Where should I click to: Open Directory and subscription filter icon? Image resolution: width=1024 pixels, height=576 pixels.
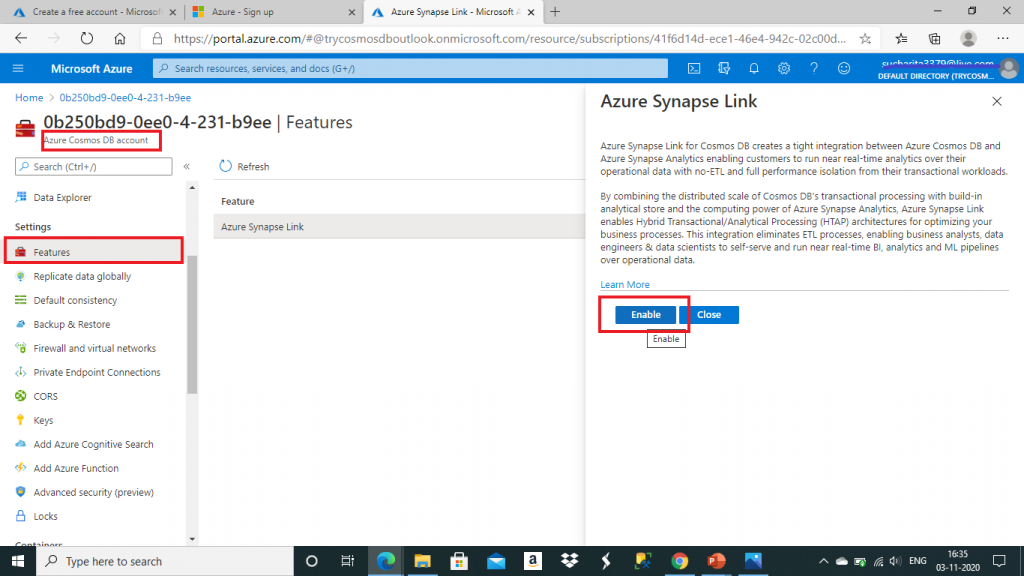click(724, 68)
